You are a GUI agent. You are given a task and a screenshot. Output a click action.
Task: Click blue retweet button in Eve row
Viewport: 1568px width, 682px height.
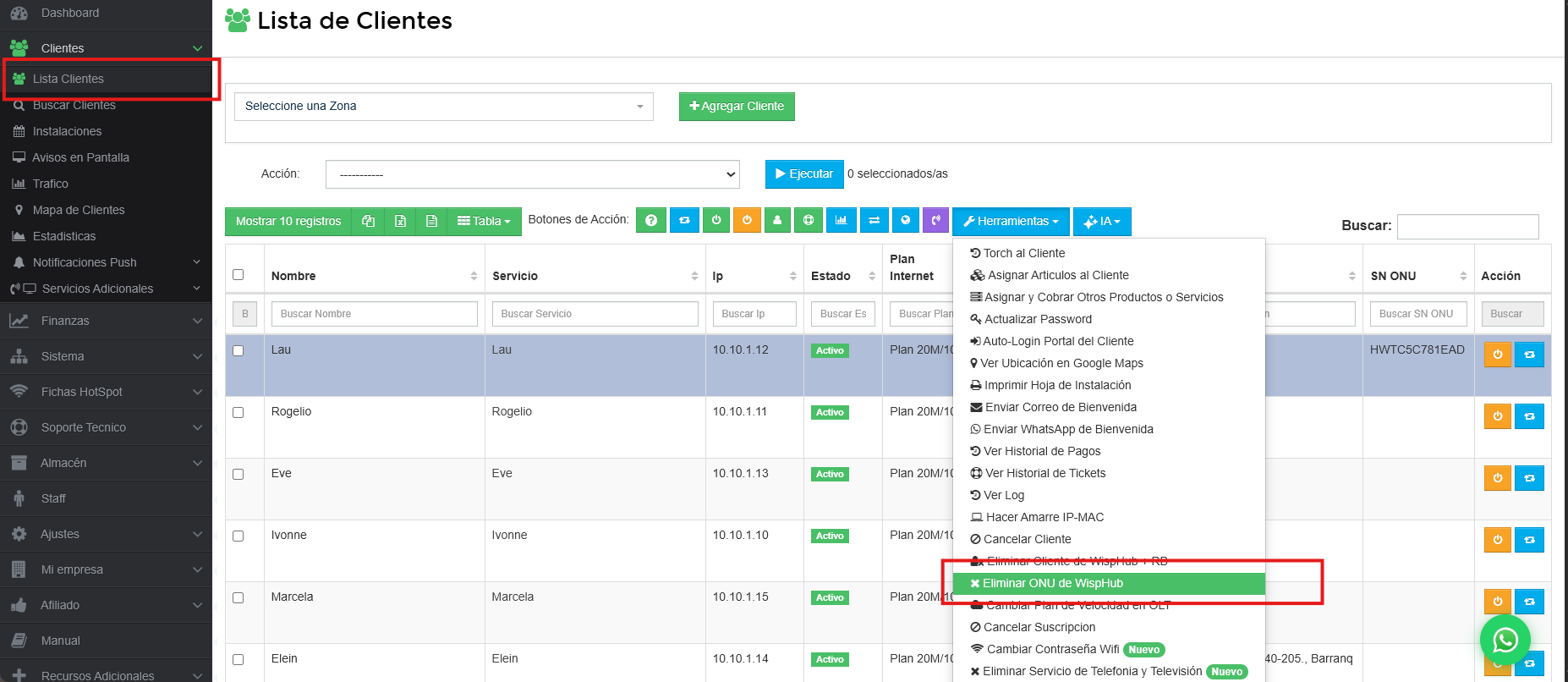1529,478
